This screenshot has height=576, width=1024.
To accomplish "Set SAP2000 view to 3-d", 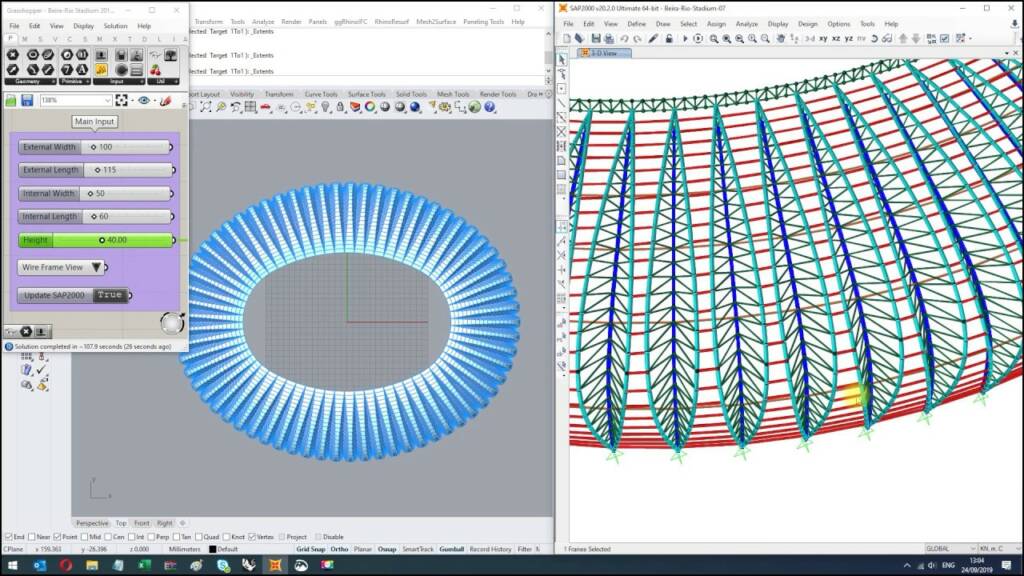I will tap(810, 39).
